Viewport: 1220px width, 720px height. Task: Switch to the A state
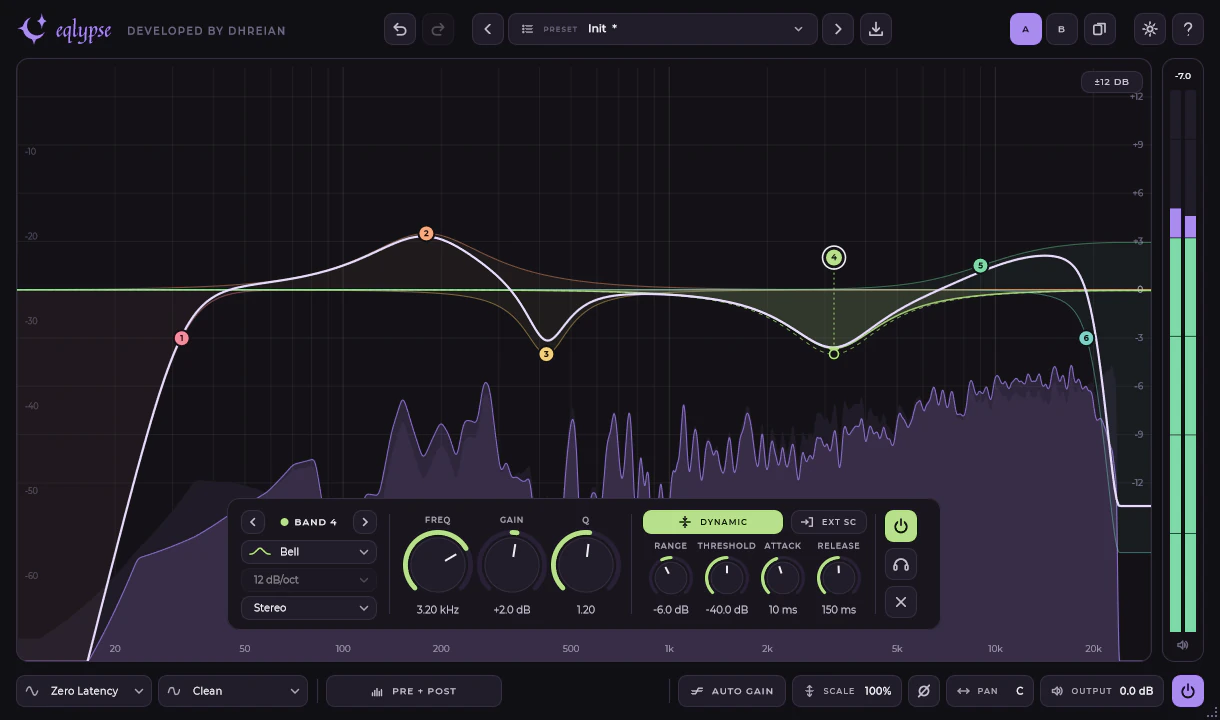tap(1026, 29)
